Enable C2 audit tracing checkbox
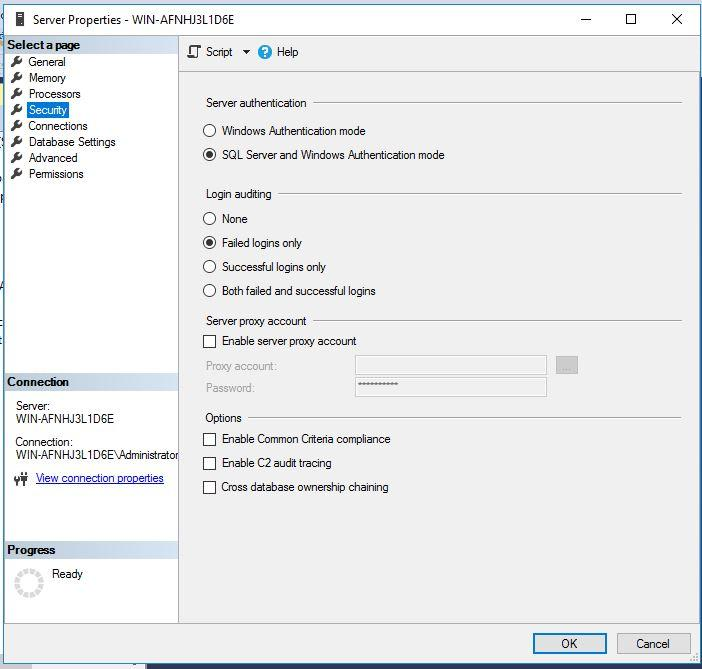 click(x=210, y=463)
